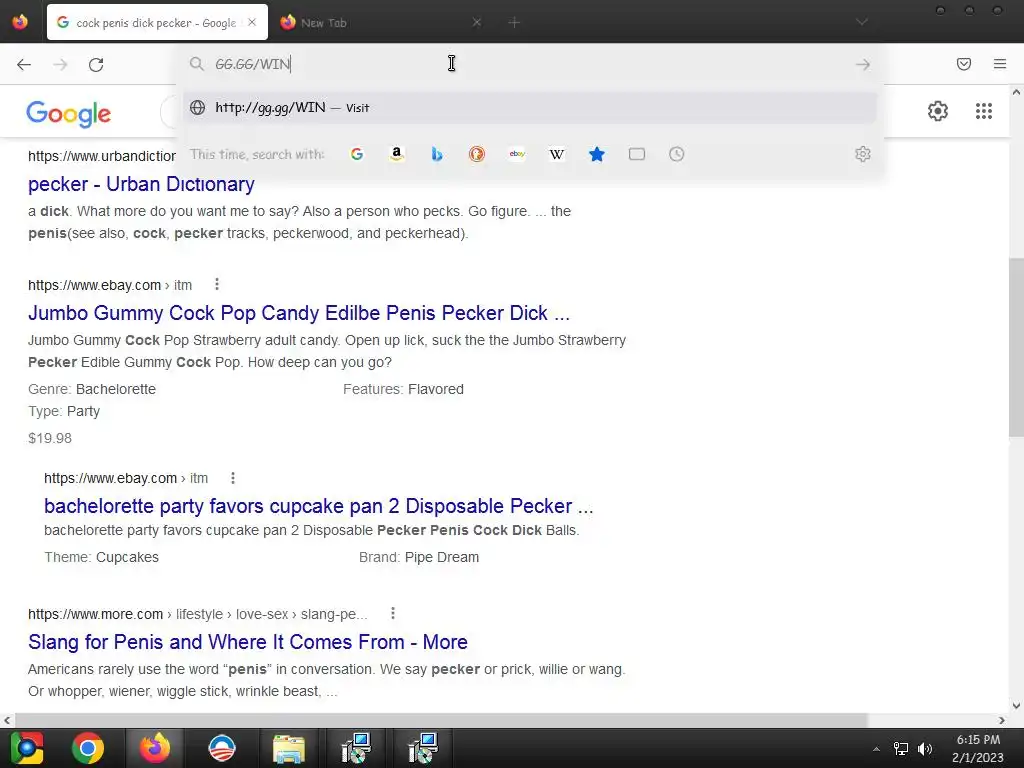
Task: Open the Google apps grid
Action: coord(984,111)
